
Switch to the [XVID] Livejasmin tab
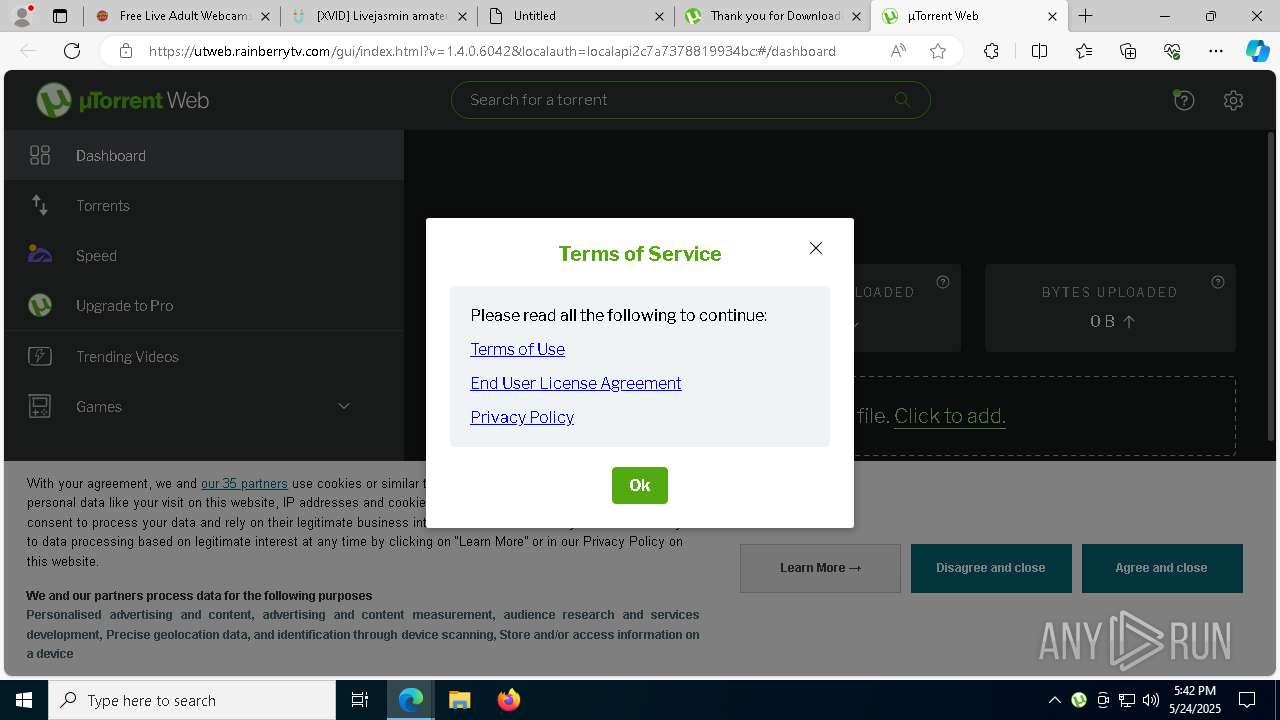pyautogui.click(x=380, y=16)
